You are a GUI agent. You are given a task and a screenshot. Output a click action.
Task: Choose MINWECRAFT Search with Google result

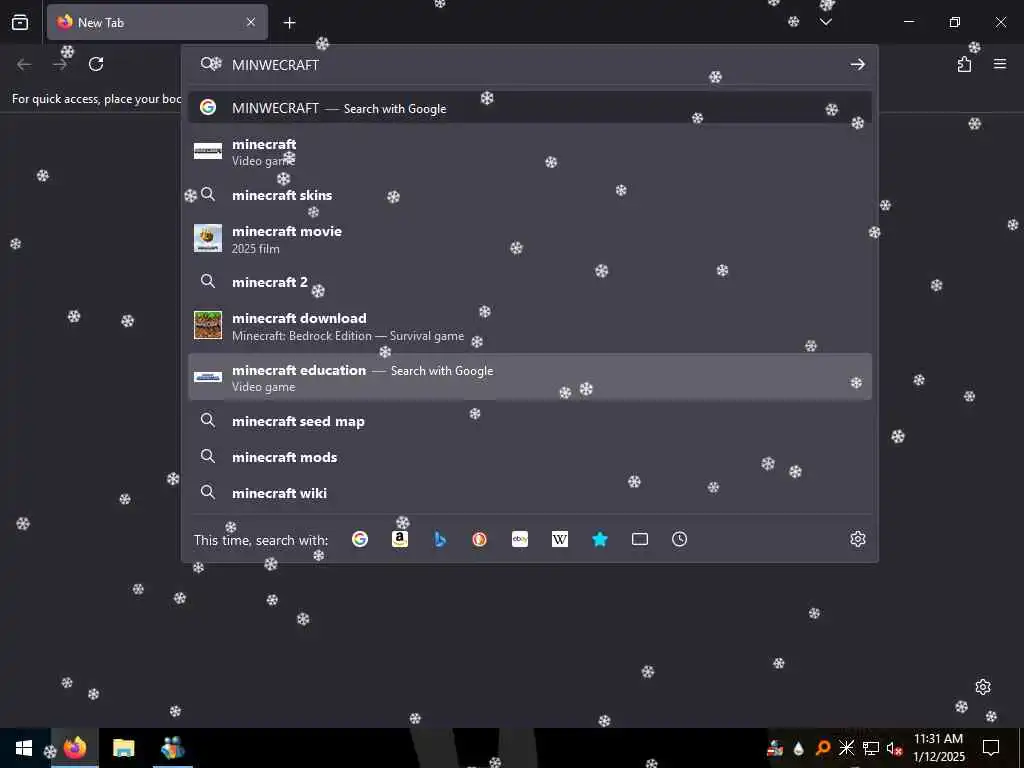[530, 108]
